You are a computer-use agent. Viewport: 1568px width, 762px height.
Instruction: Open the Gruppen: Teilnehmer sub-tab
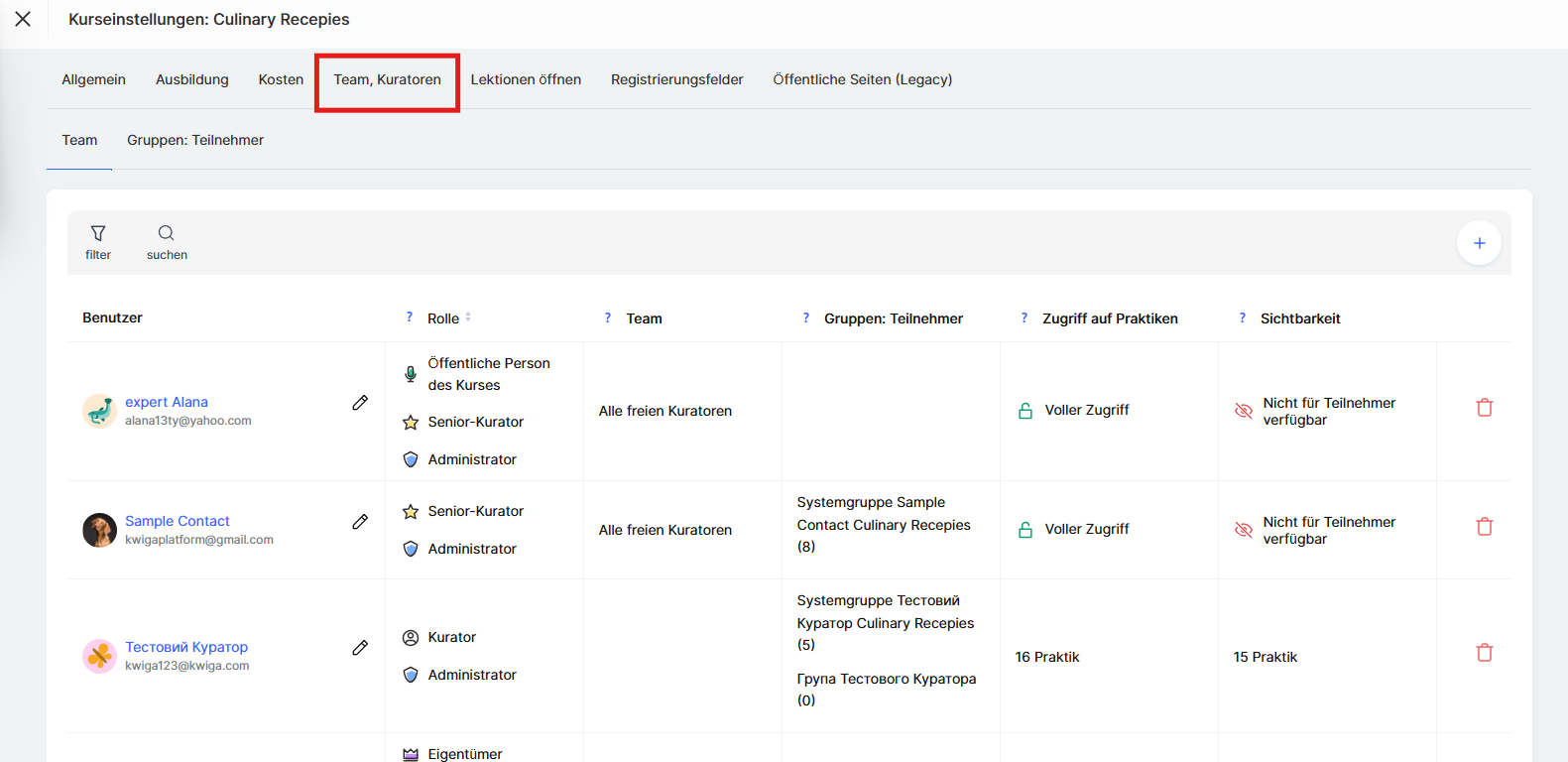click(195, 140)
